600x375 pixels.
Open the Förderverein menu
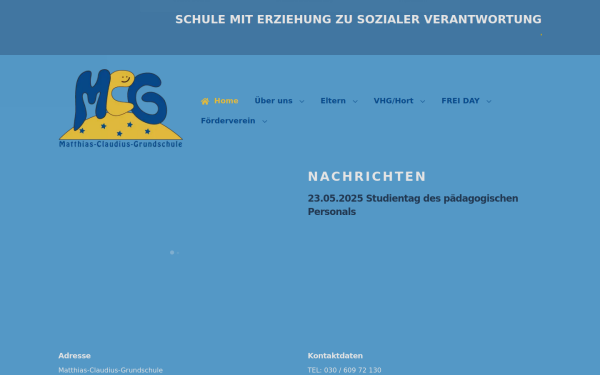coord(228,121)
